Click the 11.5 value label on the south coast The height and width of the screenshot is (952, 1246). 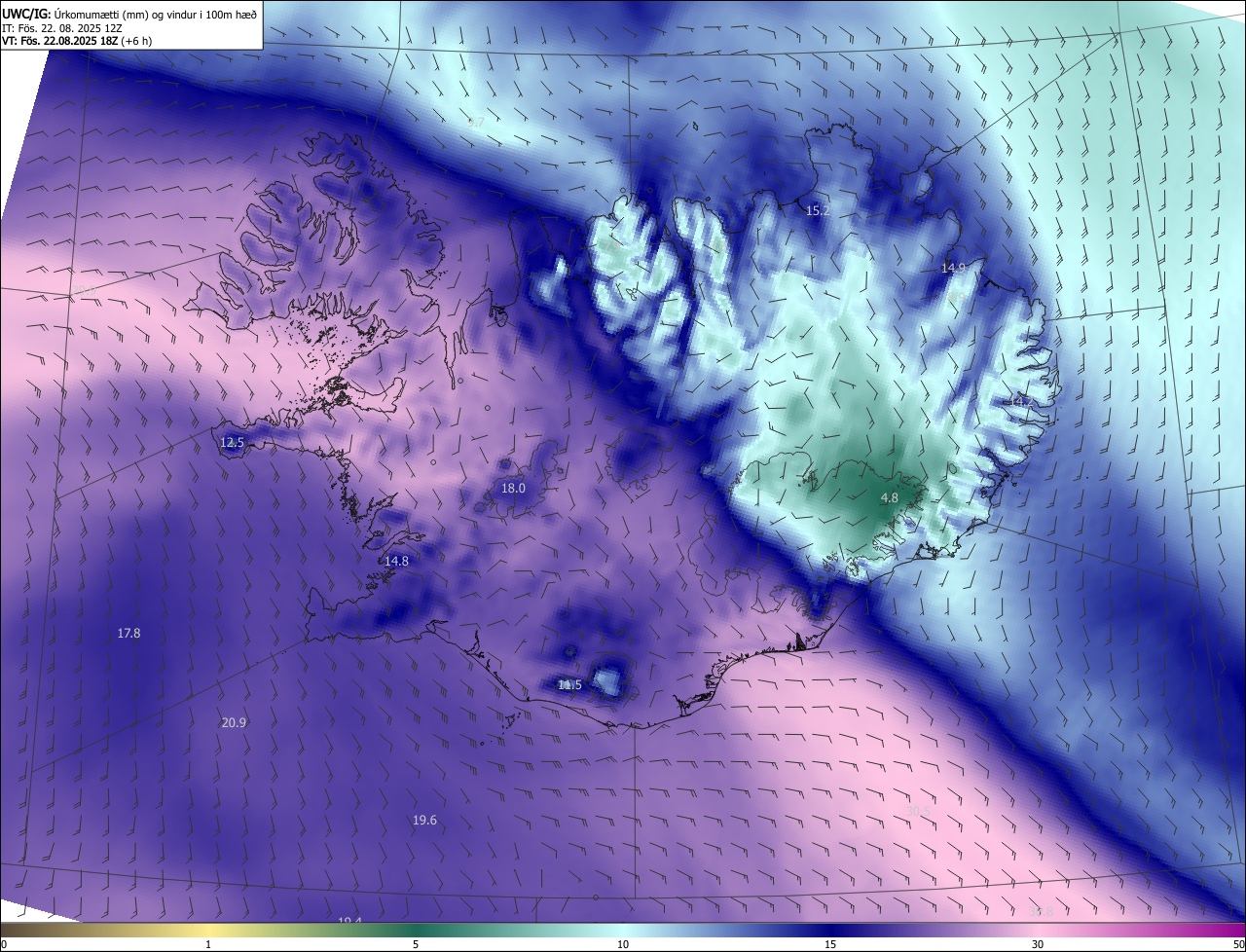coord(569,685)
